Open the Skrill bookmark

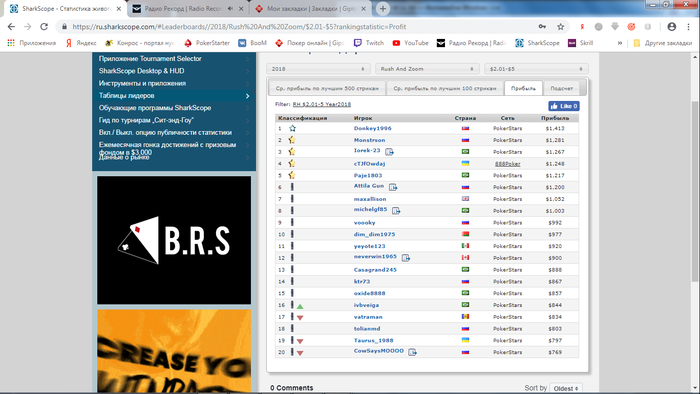[x=580, y=43]
